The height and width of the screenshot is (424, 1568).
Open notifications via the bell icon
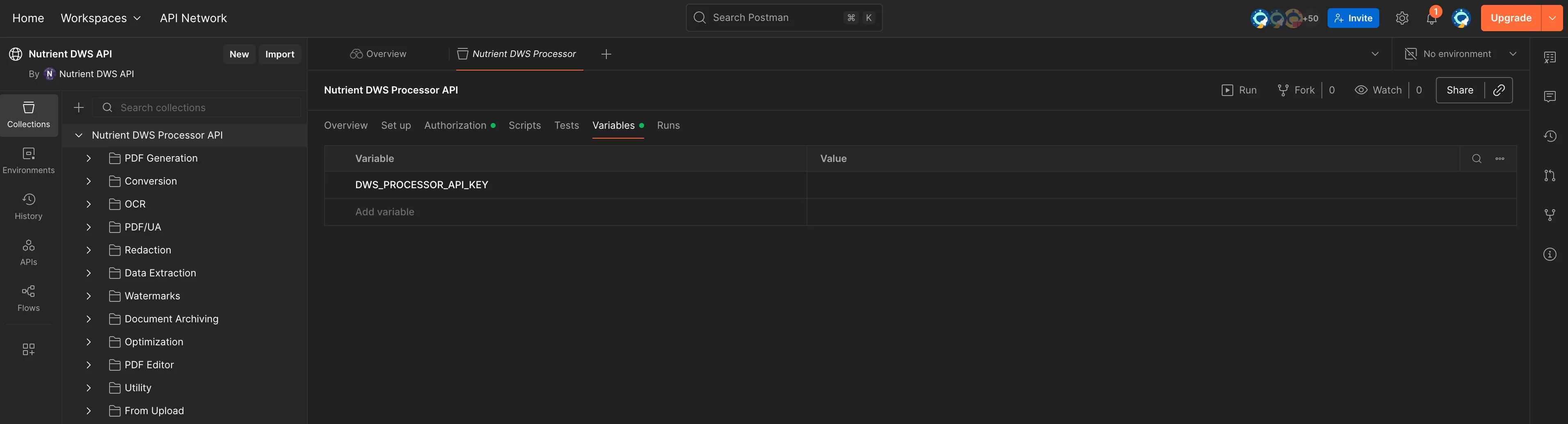[x=1431, y=18]
